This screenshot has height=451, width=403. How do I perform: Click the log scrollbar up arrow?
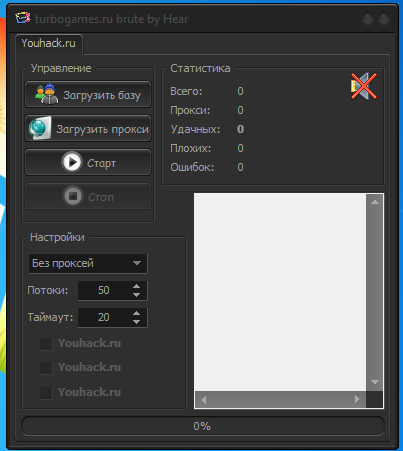375,202
